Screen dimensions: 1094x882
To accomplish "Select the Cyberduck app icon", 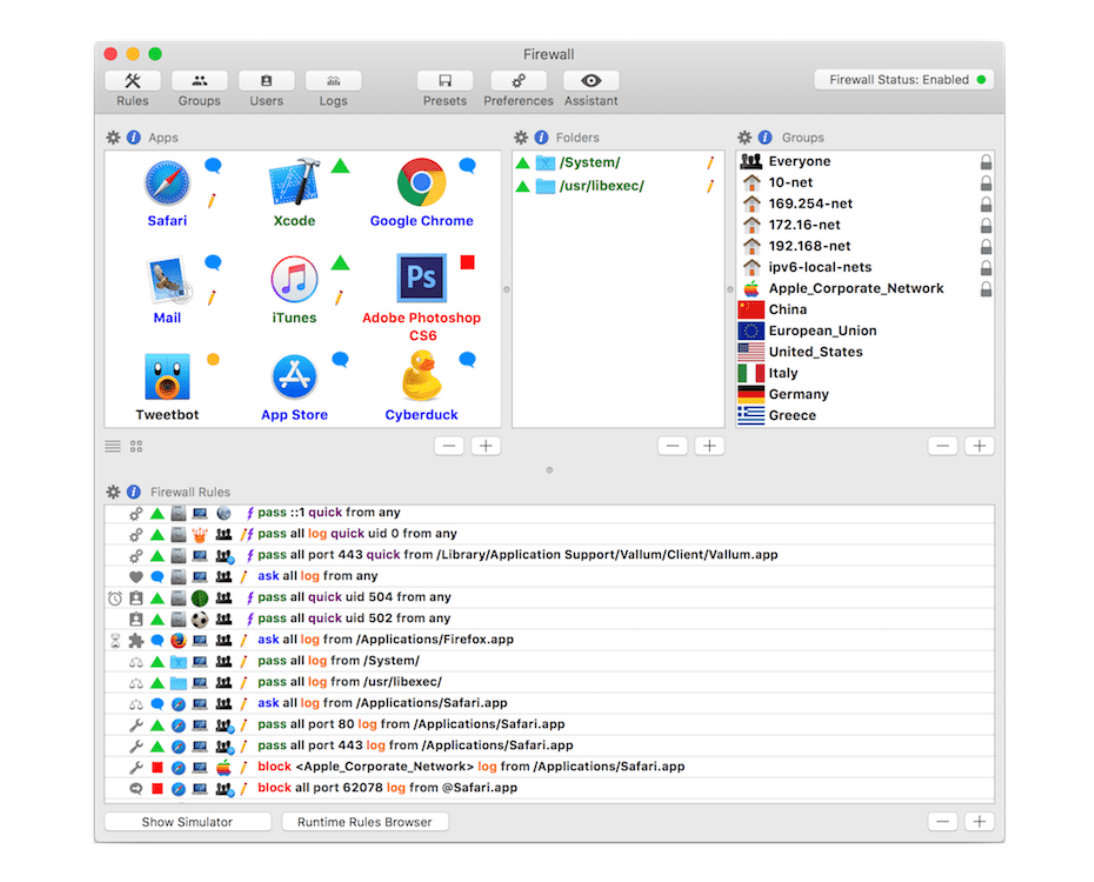I will point(421,375).
